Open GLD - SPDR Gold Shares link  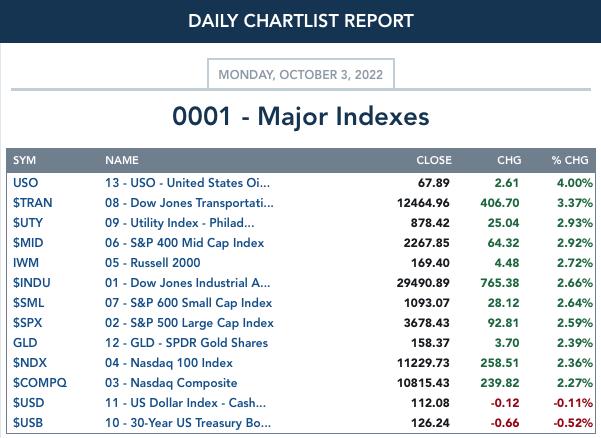point(186,343)
